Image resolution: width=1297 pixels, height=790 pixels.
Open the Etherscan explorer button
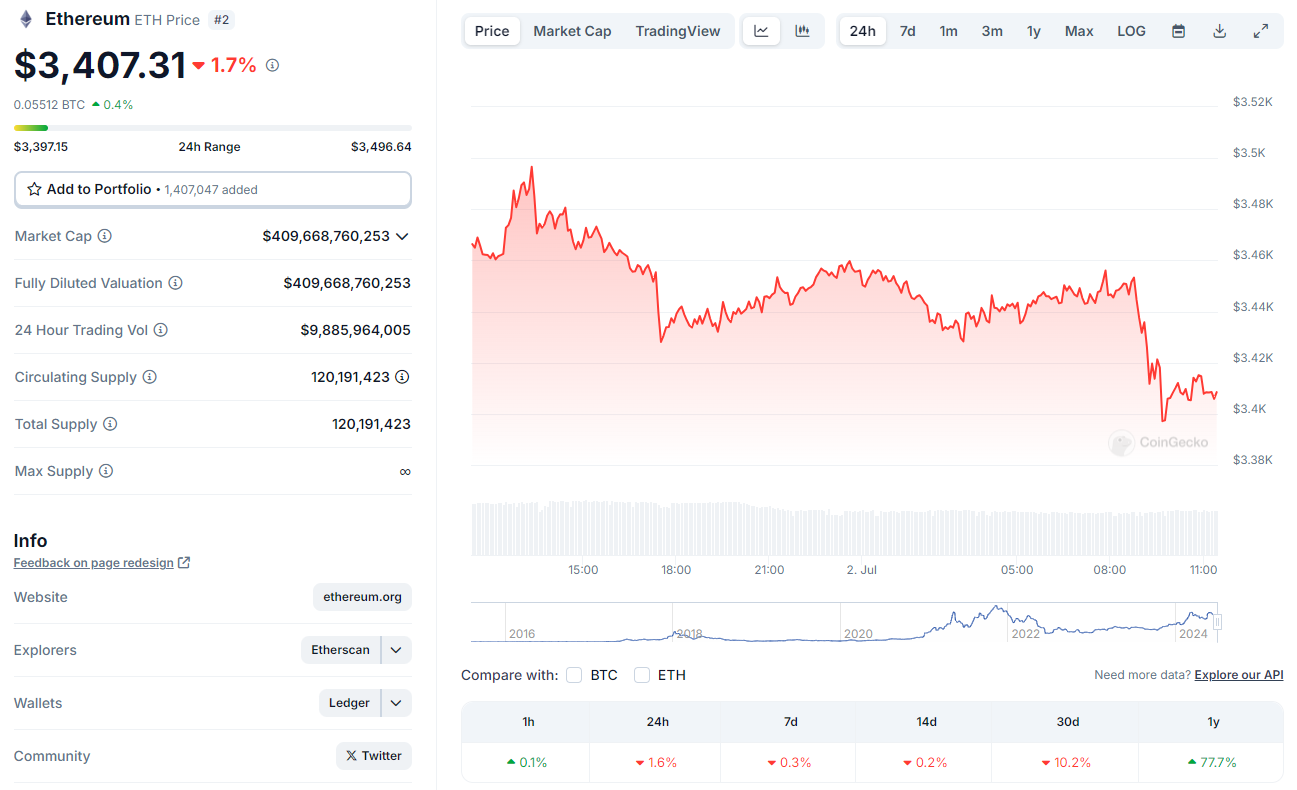pos(340,650)
